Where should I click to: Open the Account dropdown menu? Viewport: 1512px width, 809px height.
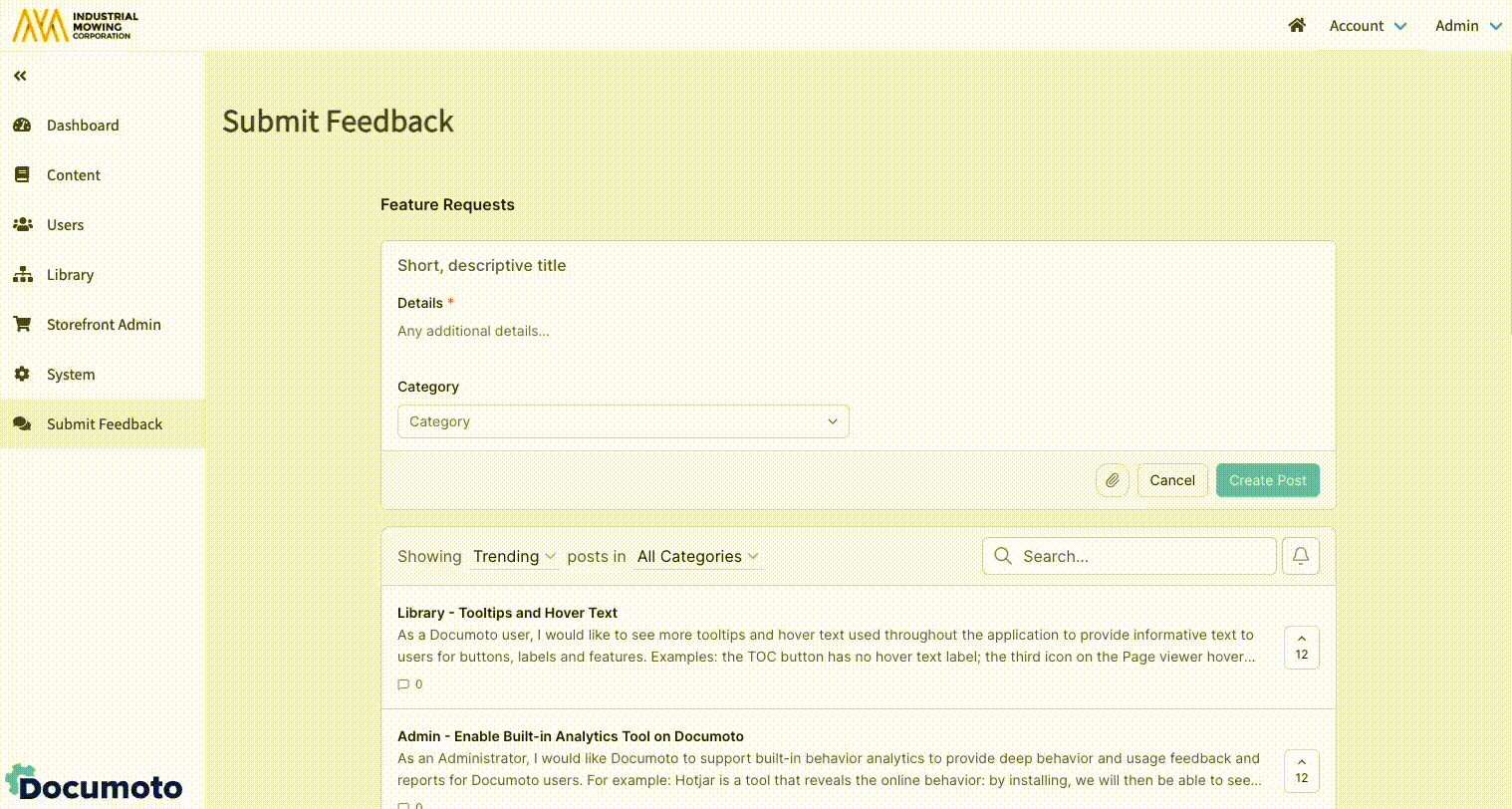point(1367,26)
